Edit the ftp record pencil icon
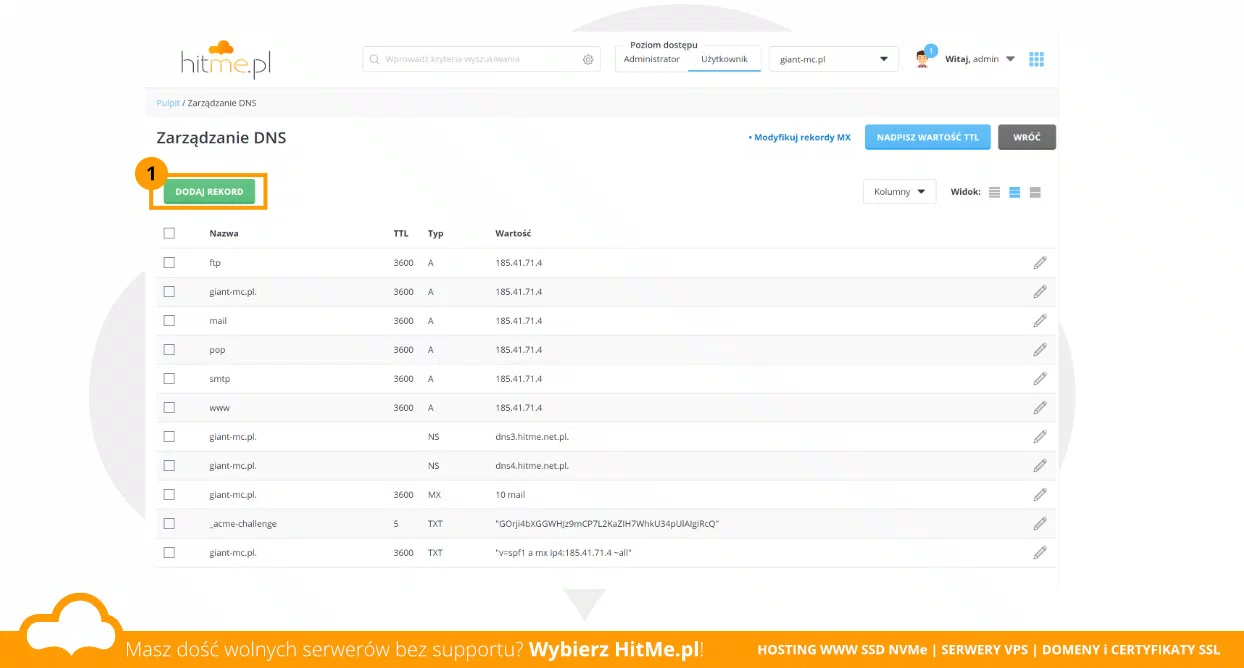 (1040, 263)
